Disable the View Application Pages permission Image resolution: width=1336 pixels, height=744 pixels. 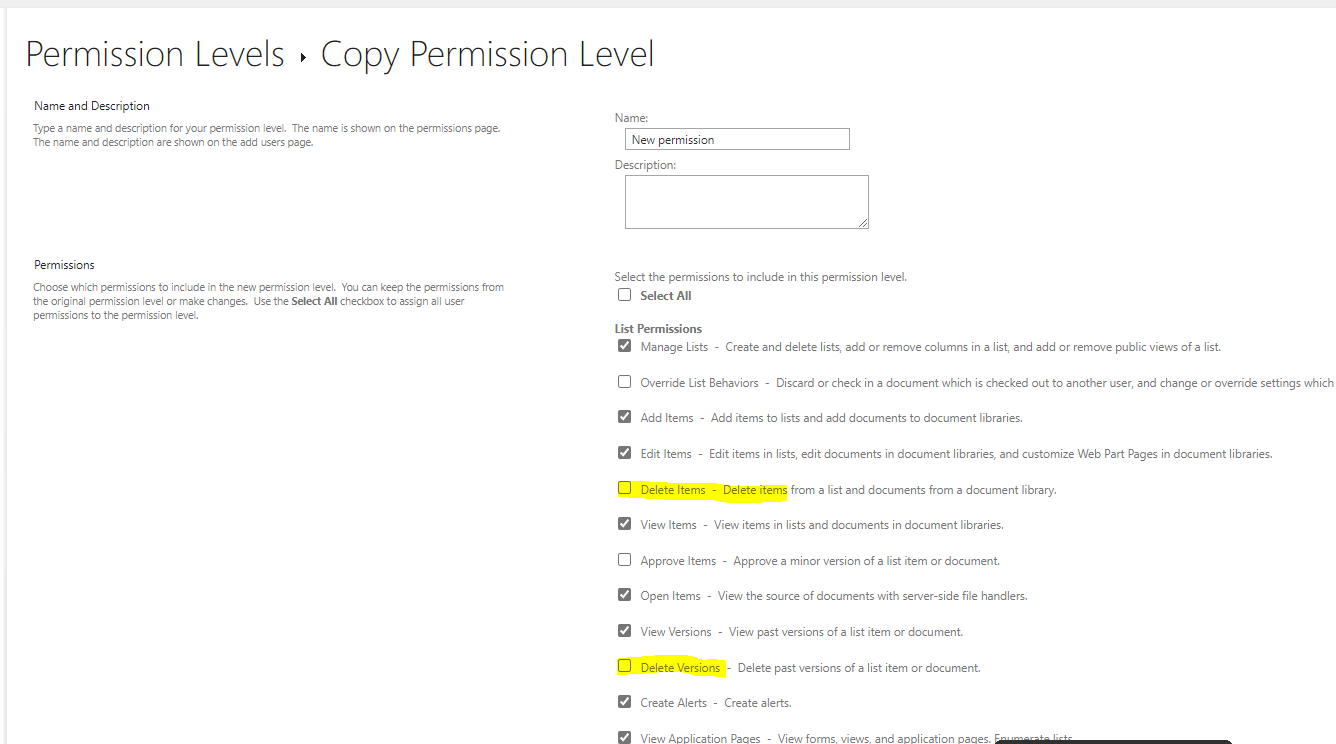coord(624,737)
